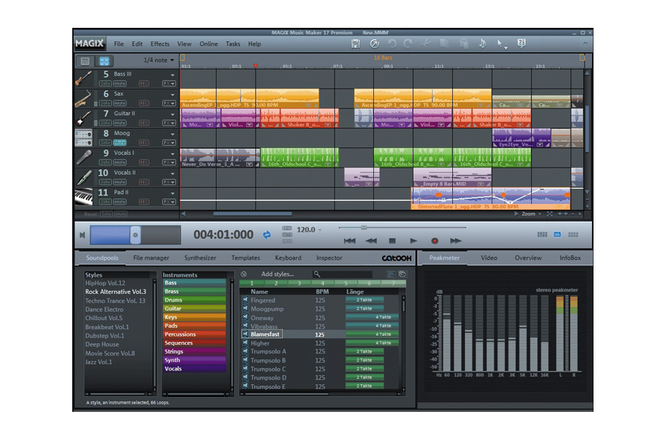Click the slider knob above transport buttons
The width and height of the screenshot is (665, 439).
click(364, 228)
